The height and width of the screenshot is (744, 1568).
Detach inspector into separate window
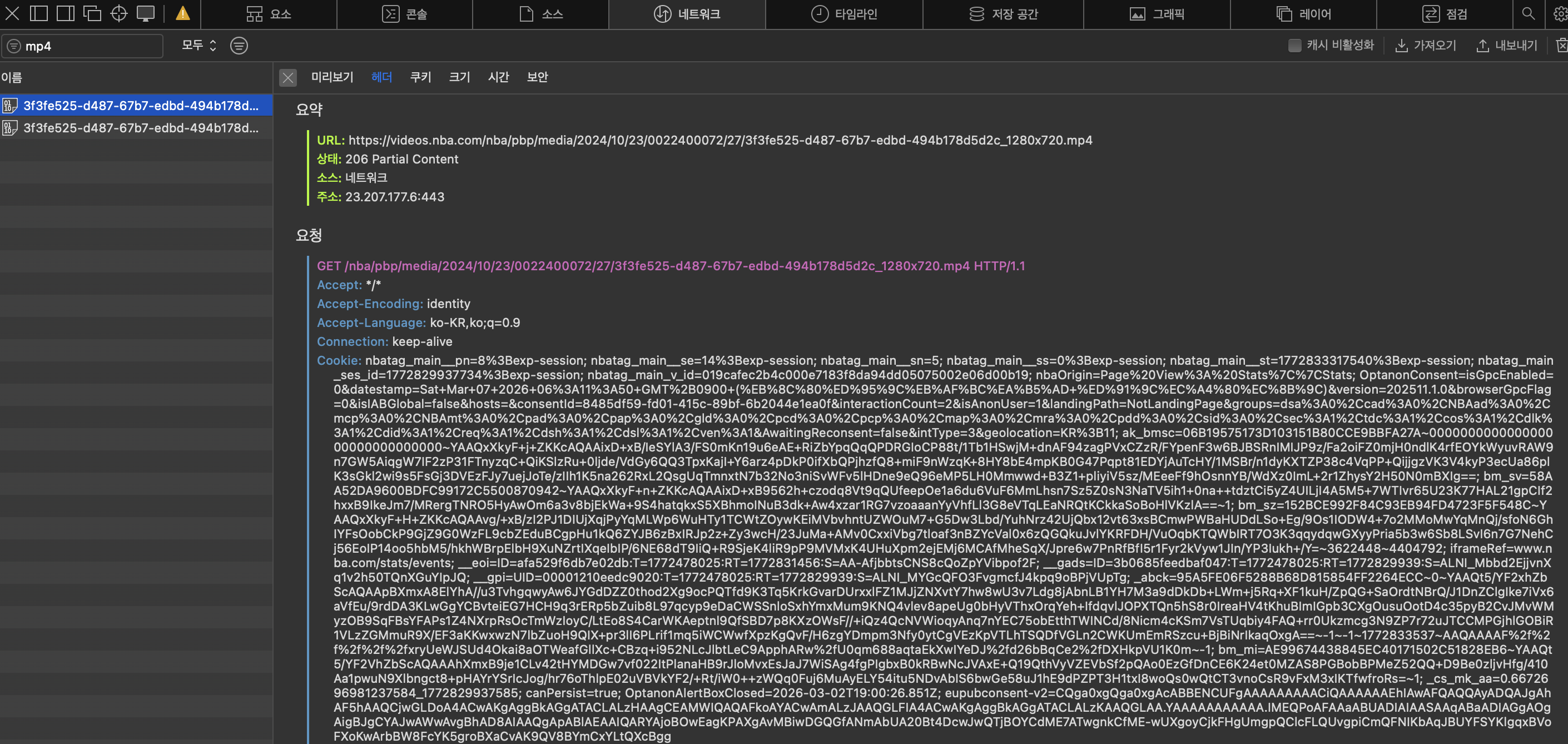click(x=92, y=13)
